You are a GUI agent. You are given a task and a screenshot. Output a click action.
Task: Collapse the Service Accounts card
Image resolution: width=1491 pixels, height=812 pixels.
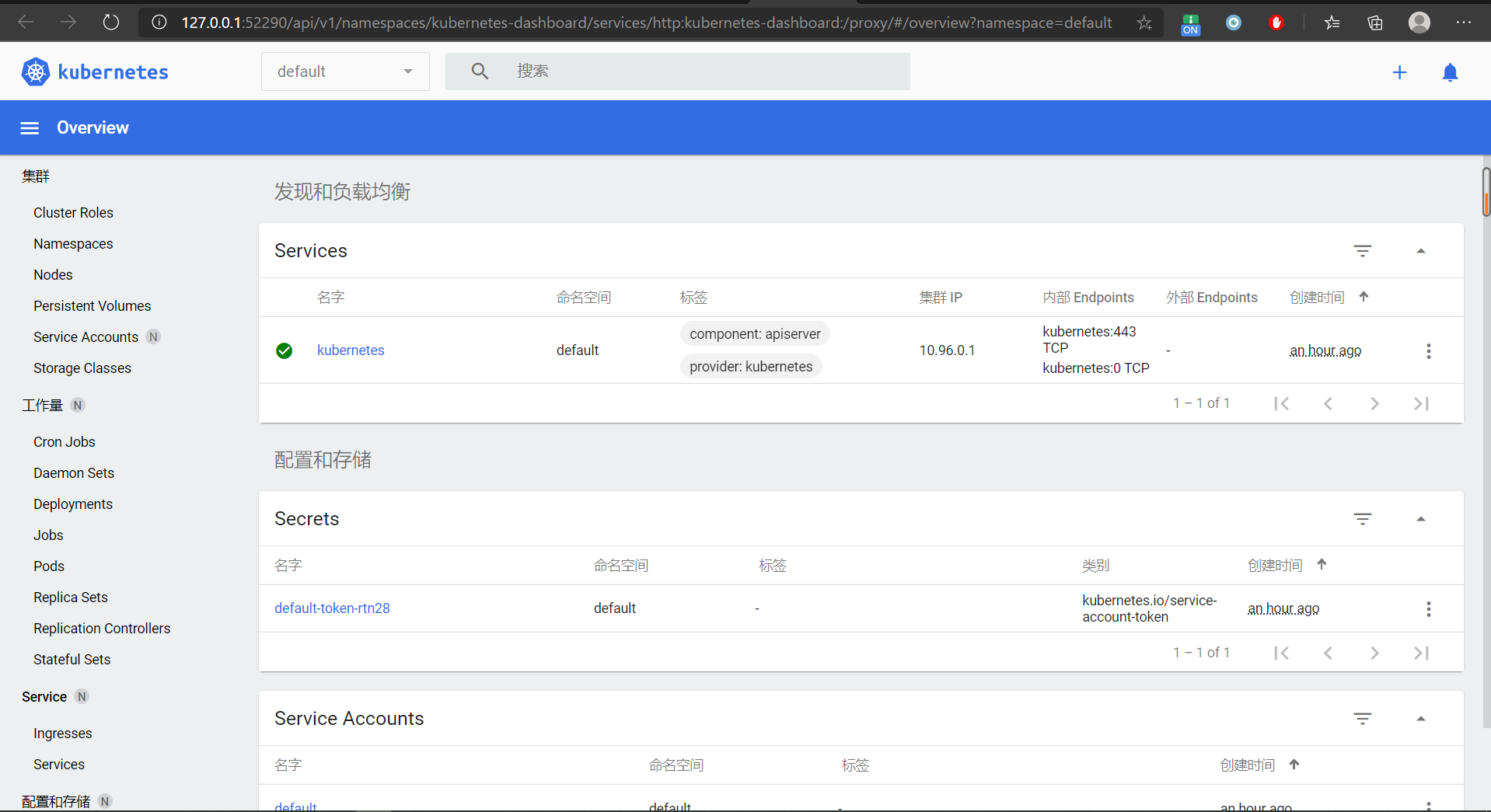(1421, 719)
